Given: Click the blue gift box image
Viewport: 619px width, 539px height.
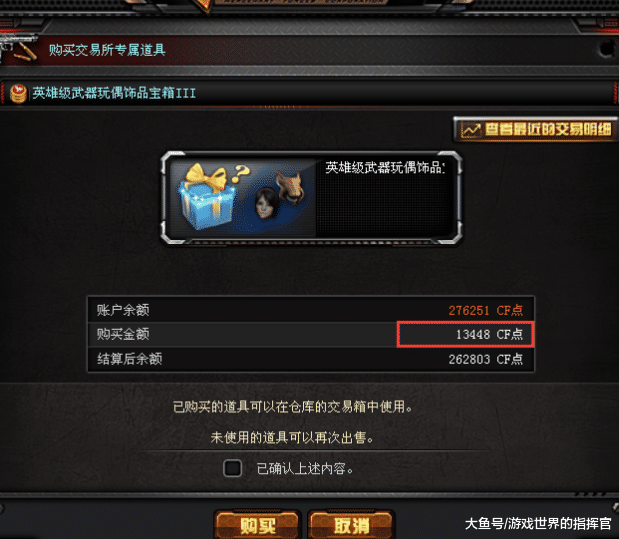Looking at the screenshot, I should [206, 197].
